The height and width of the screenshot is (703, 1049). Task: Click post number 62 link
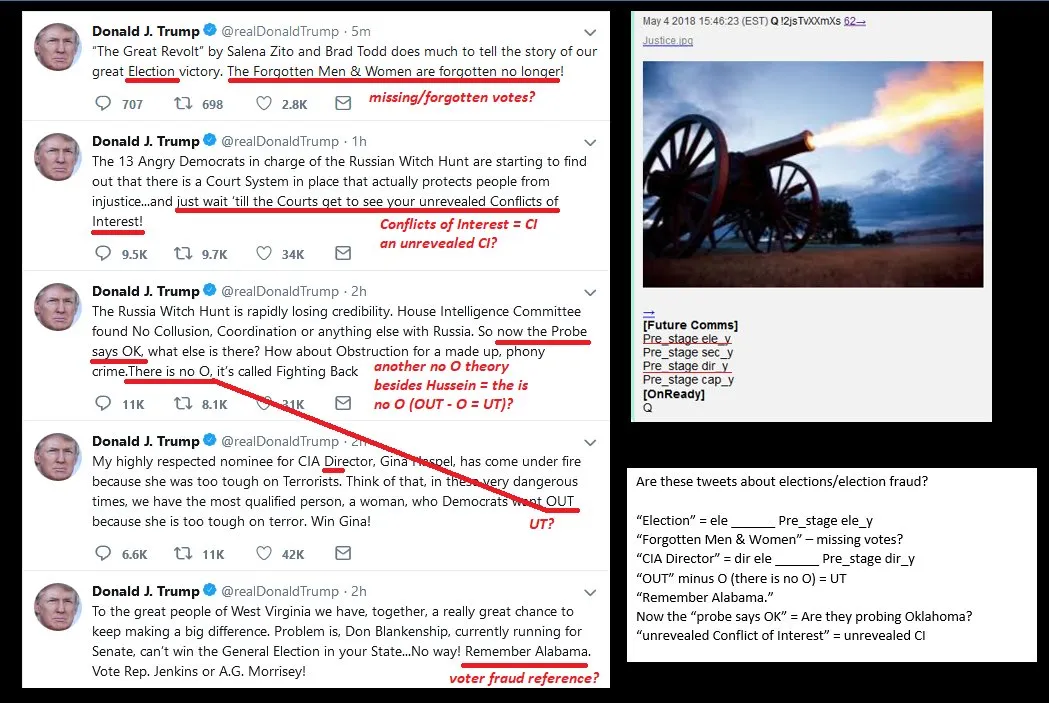click(x=854, y=21)
